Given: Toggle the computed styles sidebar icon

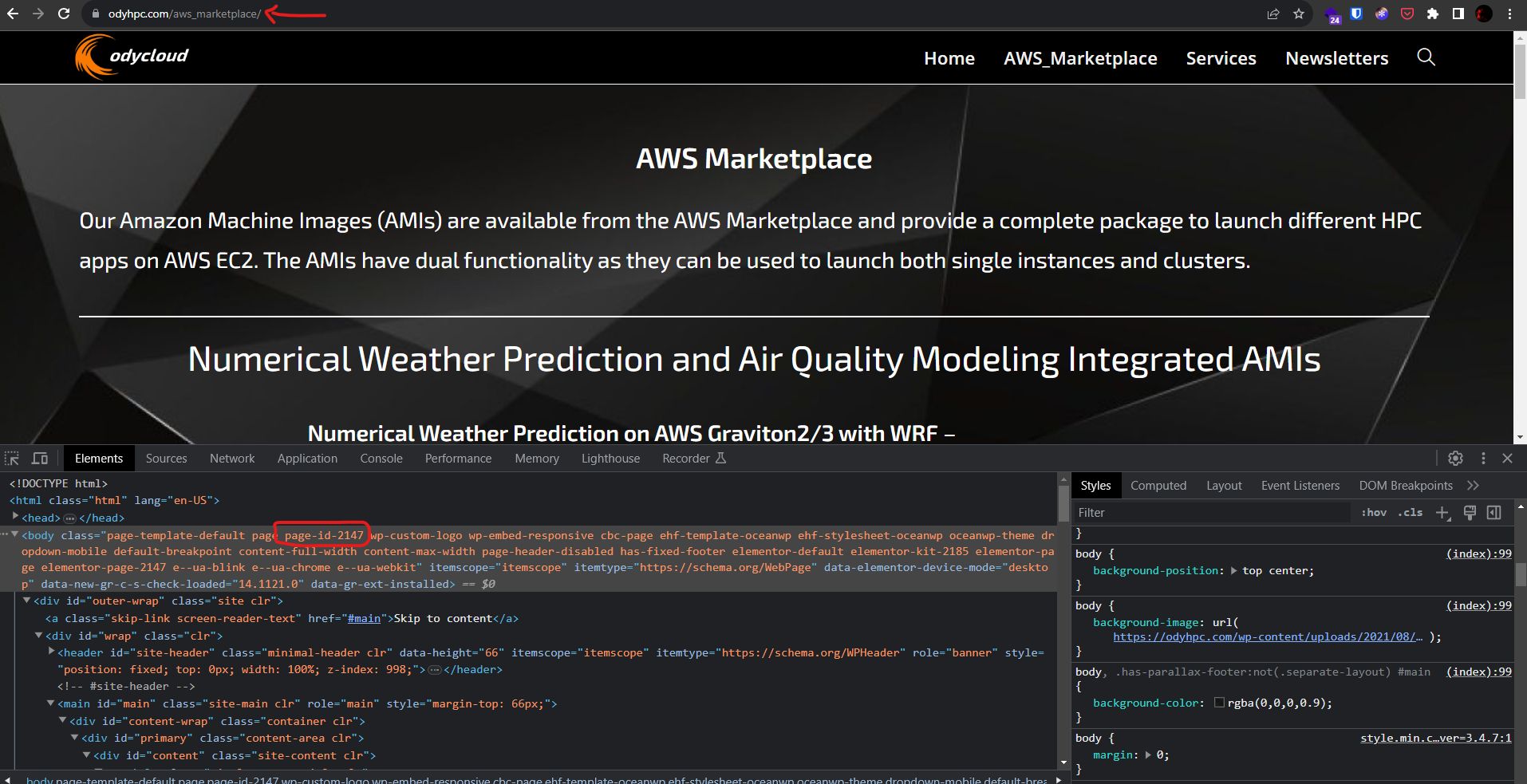Looking at the screenshot, I should 1494,513.
